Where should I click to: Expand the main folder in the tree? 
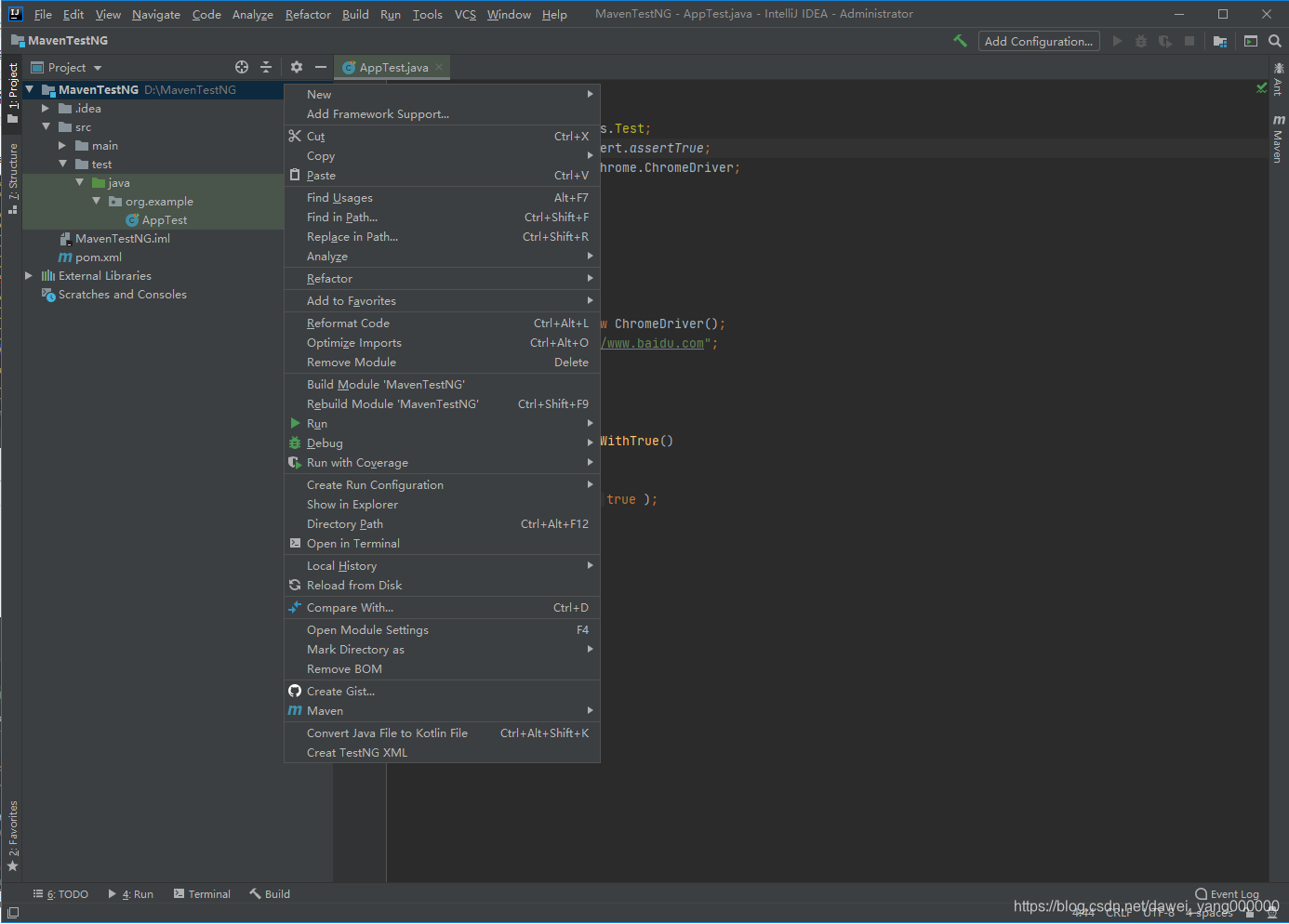pos(62,145)
